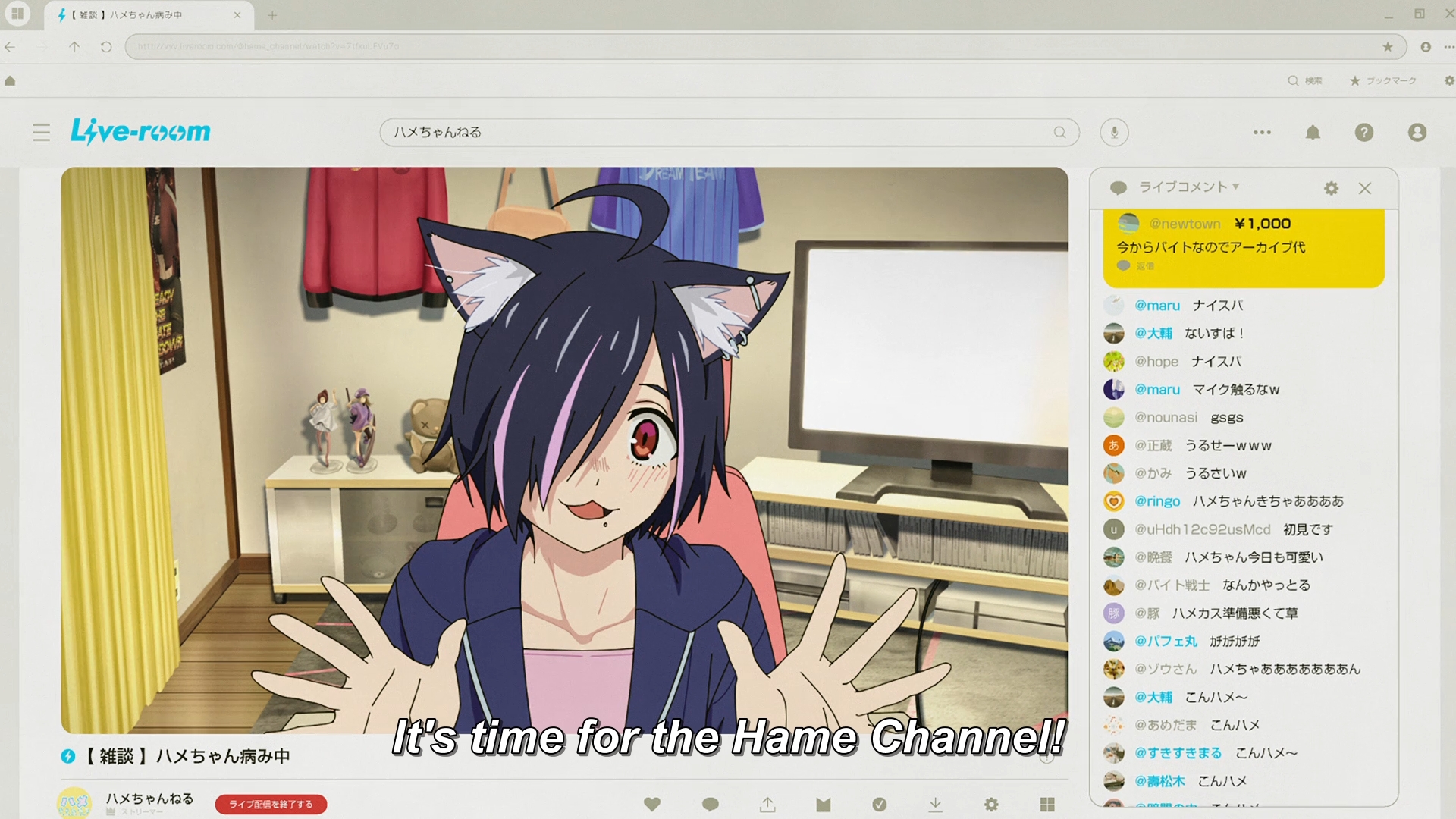The image size is (1456, 819).
Task: Share the stream with the upload icon
Action: pos(767,804)
